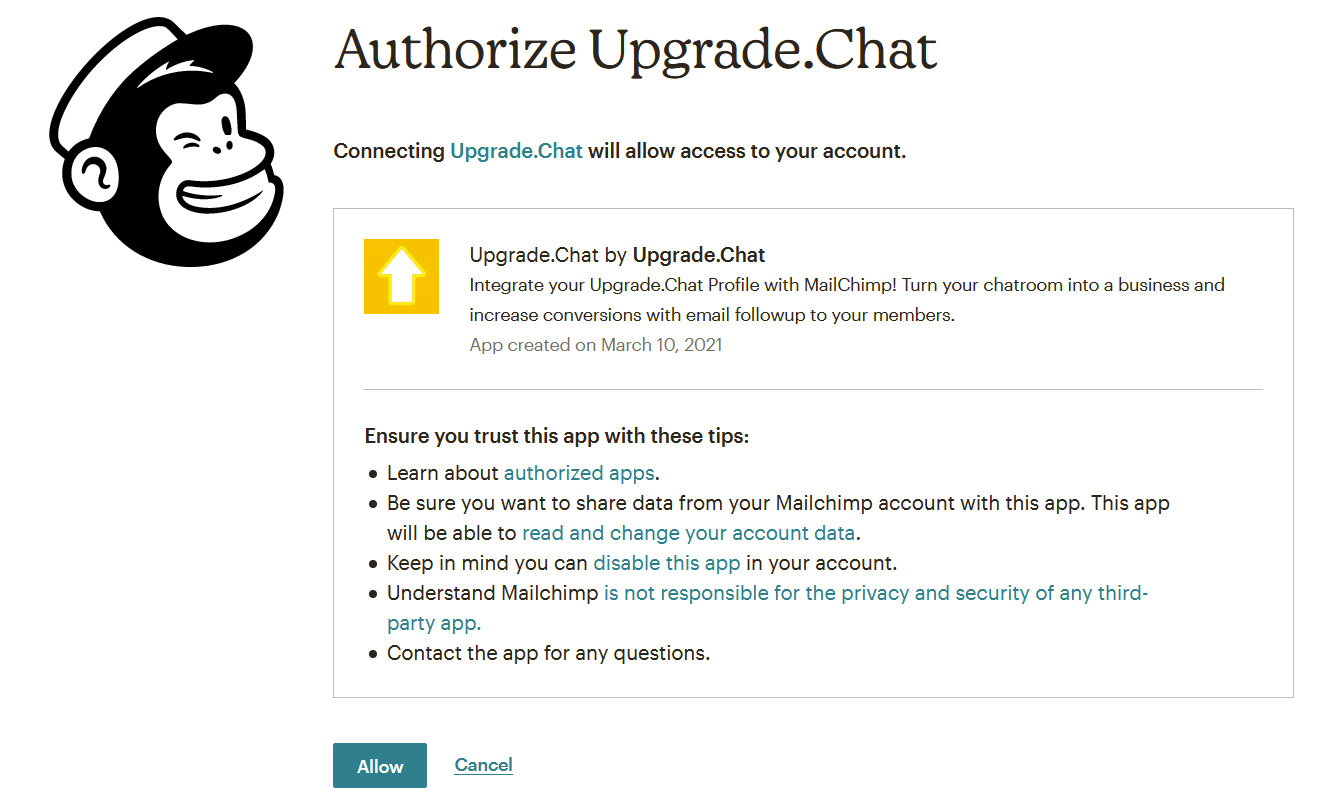The width and height of the screenshot is (1336, 797).
Task: Open the third-party privacy and security responsibility link
Action: coord(875,593)
